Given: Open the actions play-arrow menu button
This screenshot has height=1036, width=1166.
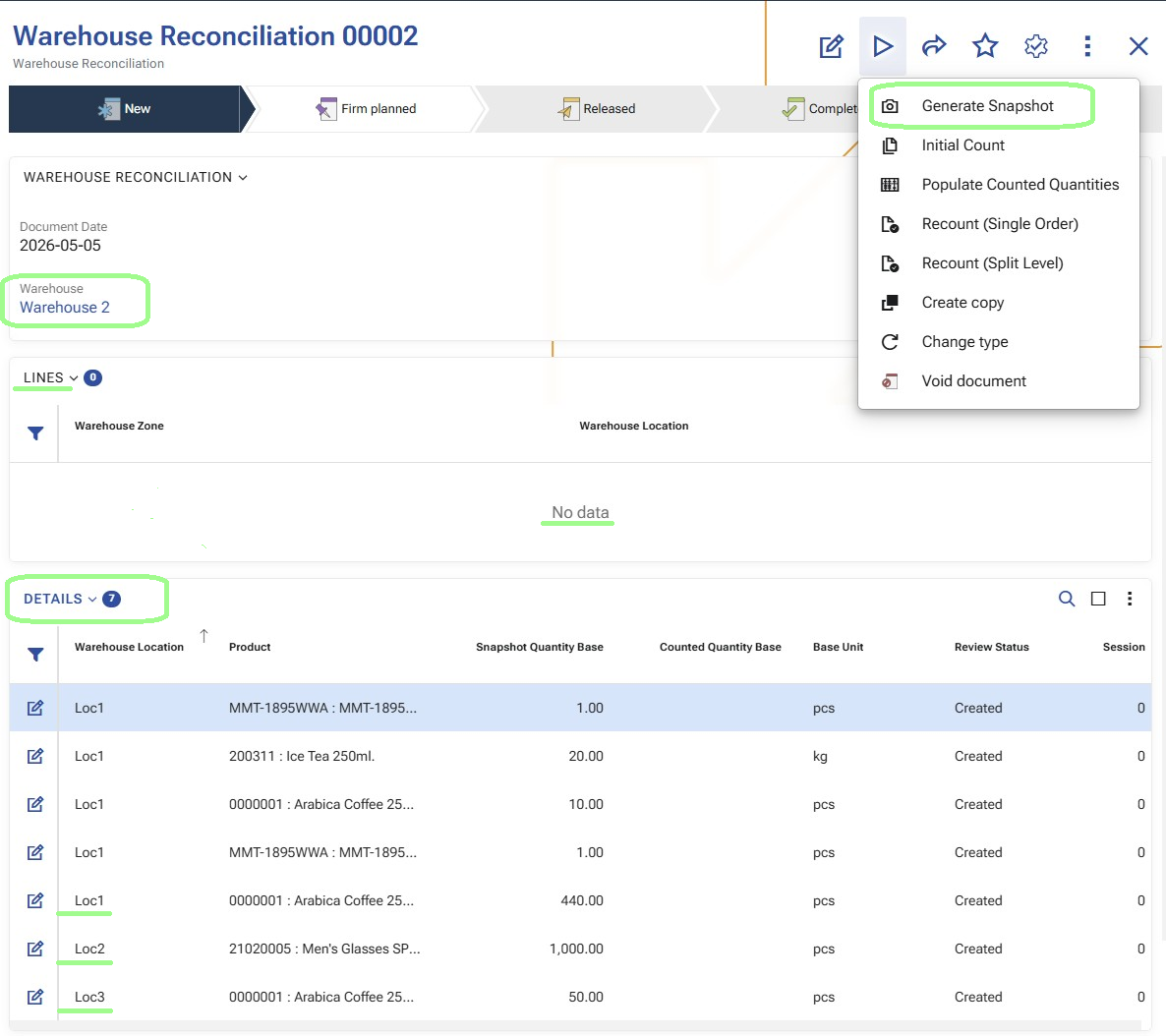Looking at the screenshot, I should click(x=883, y=46).
